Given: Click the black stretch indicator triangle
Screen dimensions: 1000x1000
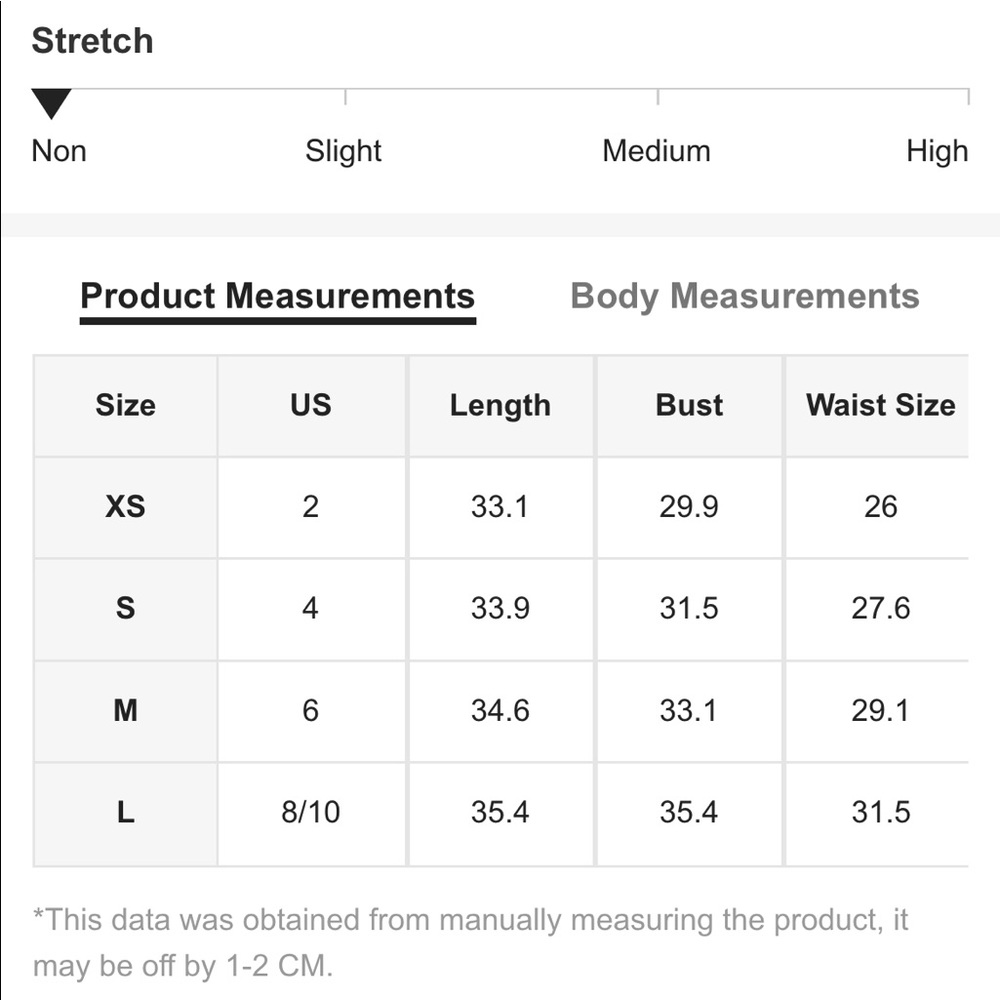Looking at the screenshot, I should pyautogui.click(x=51, y=102).
